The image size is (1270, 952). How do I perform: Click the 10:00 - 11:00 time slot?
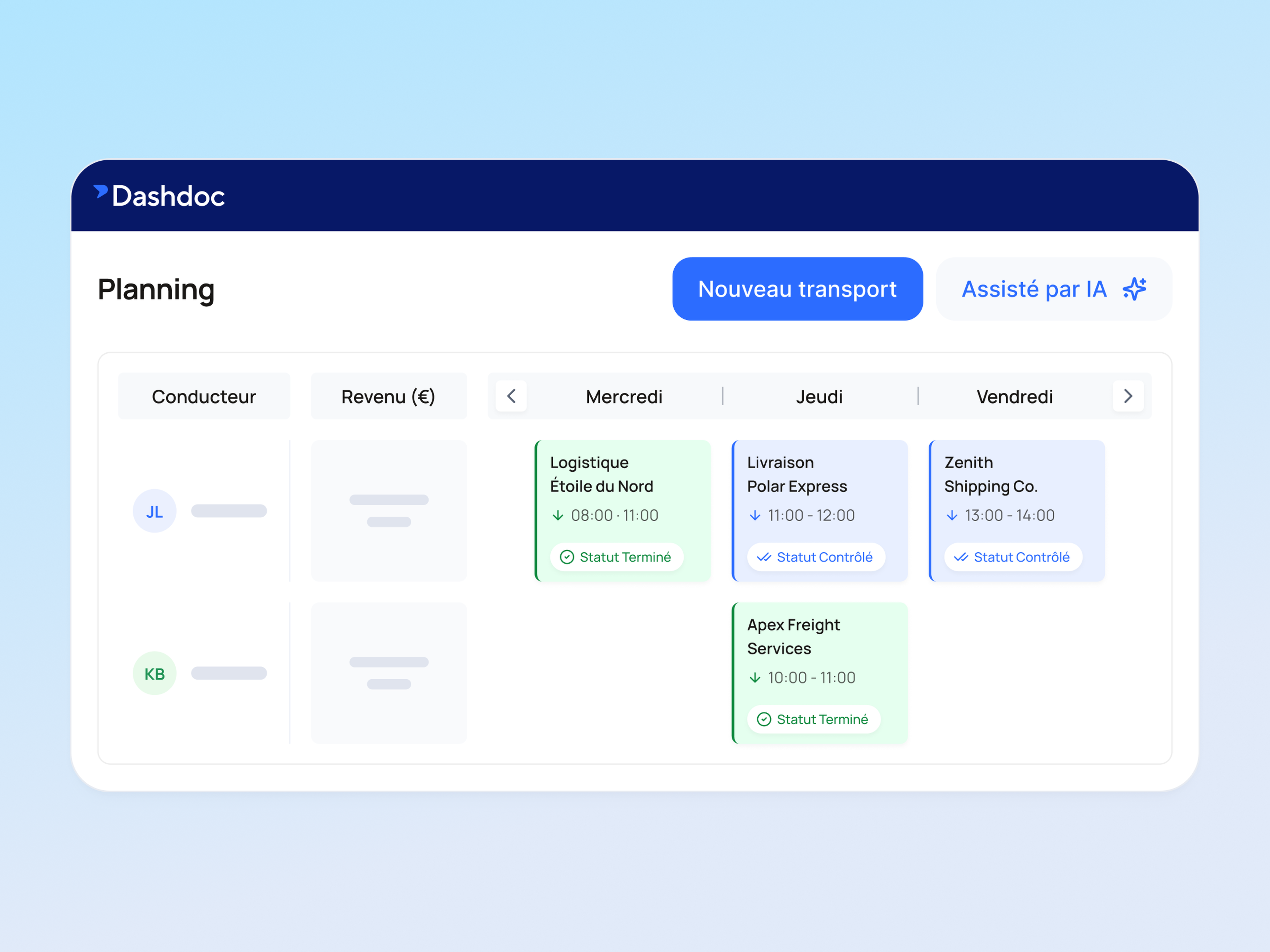point(811,678)
